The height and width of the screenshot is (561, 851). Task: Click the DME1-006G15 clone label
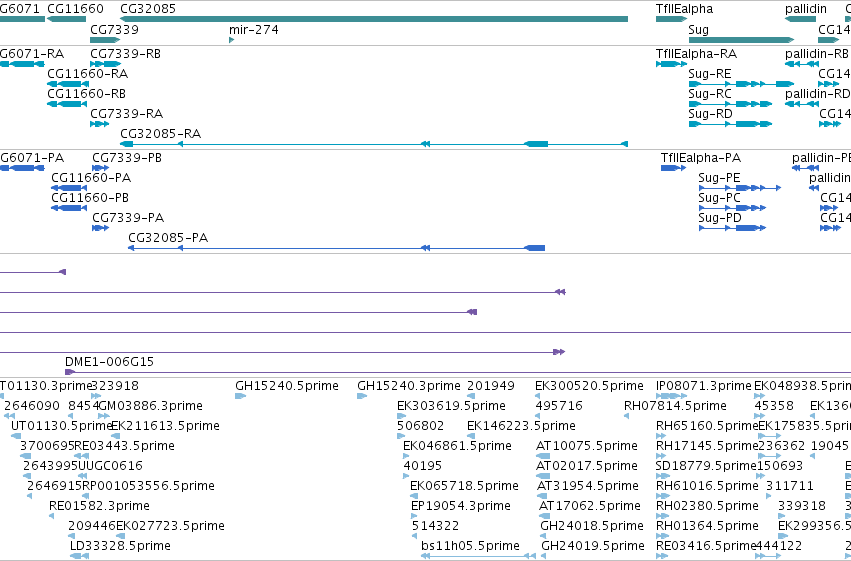tap(109, 362)
